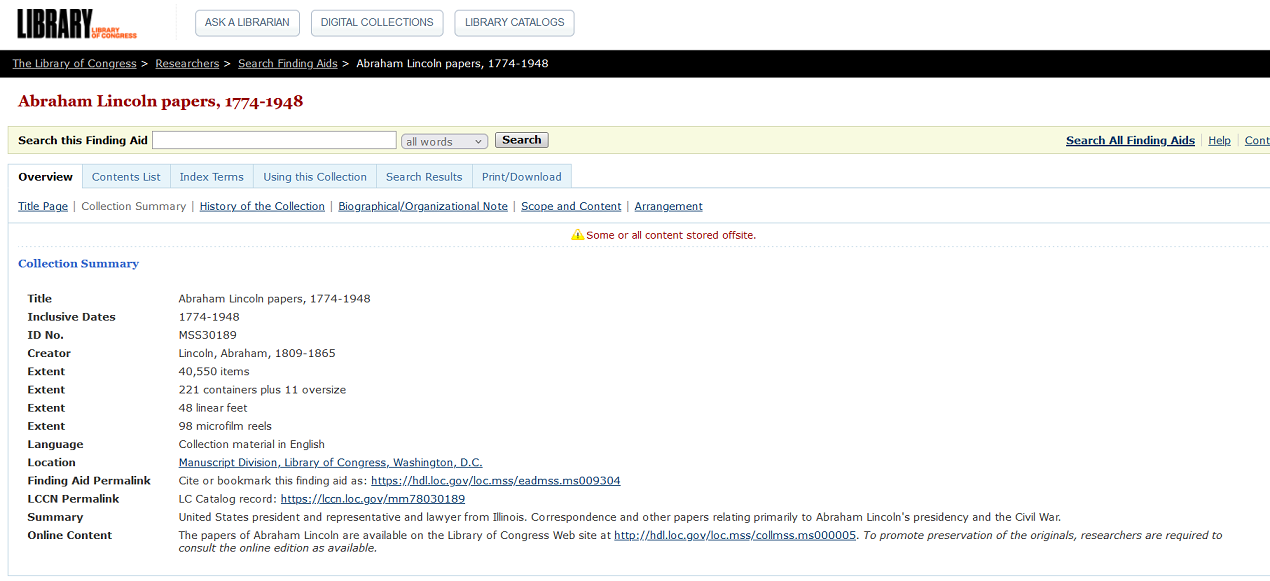Open Library Catalogs
1270x581 pixels.
(x=514, y=22)
